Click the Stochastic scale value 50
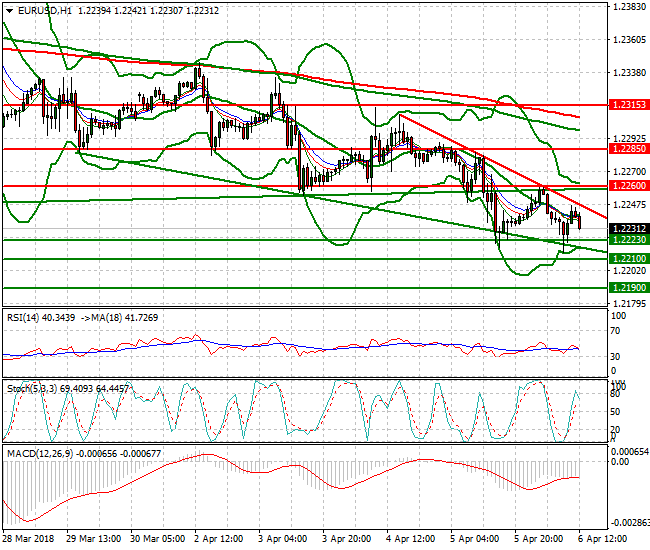 (616, 412)
